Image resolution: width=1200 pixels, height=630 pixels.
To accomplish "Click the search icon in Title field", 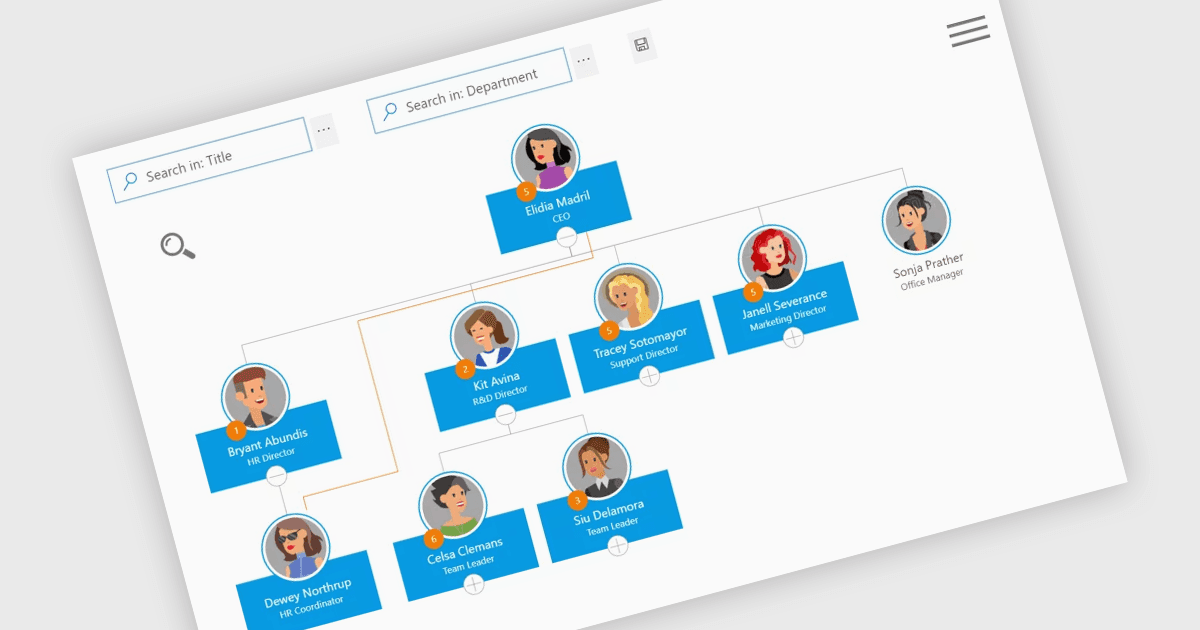I will 130,180.
